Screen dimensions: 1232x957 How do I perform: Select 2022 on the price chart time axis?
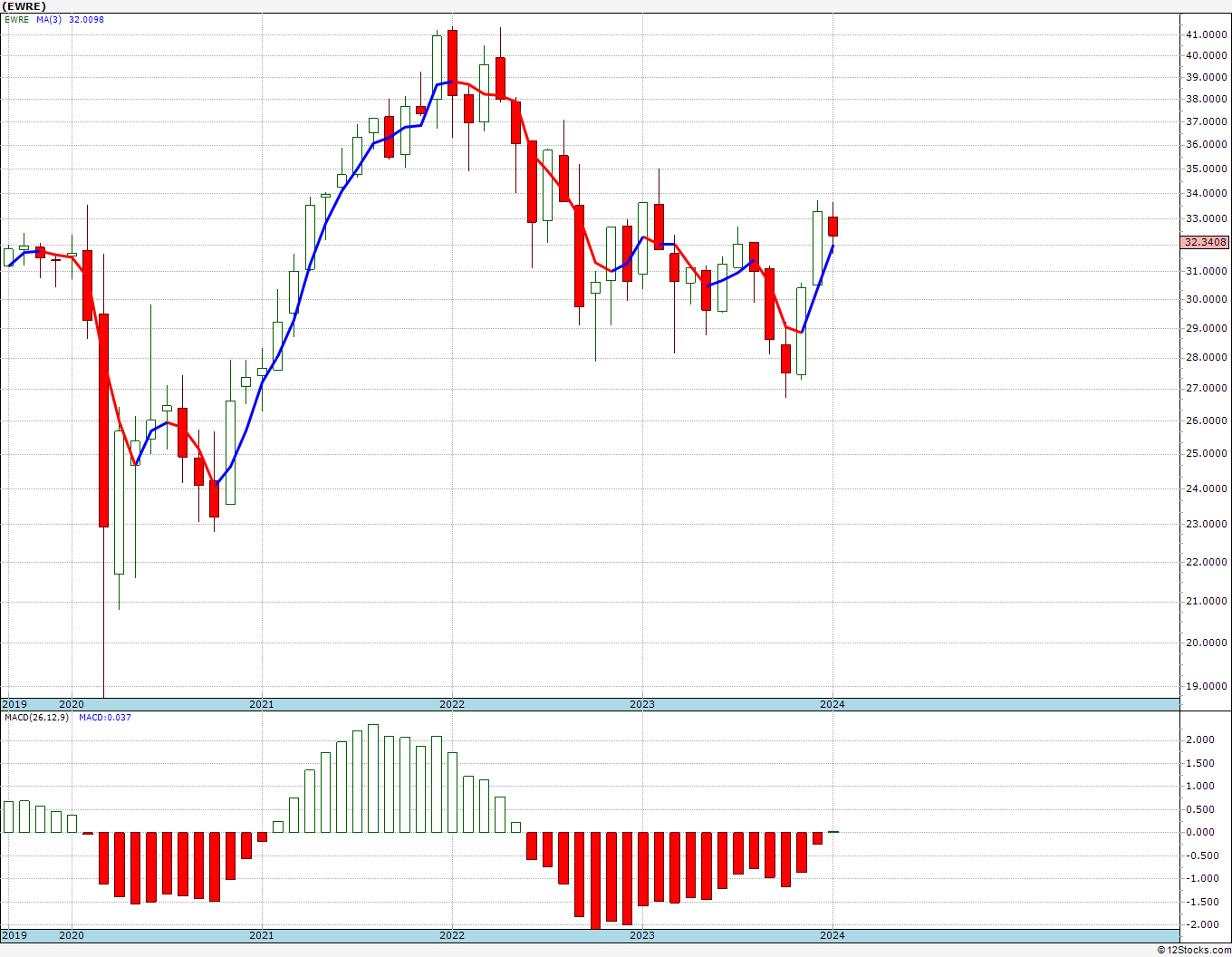(x=451, y=704)
